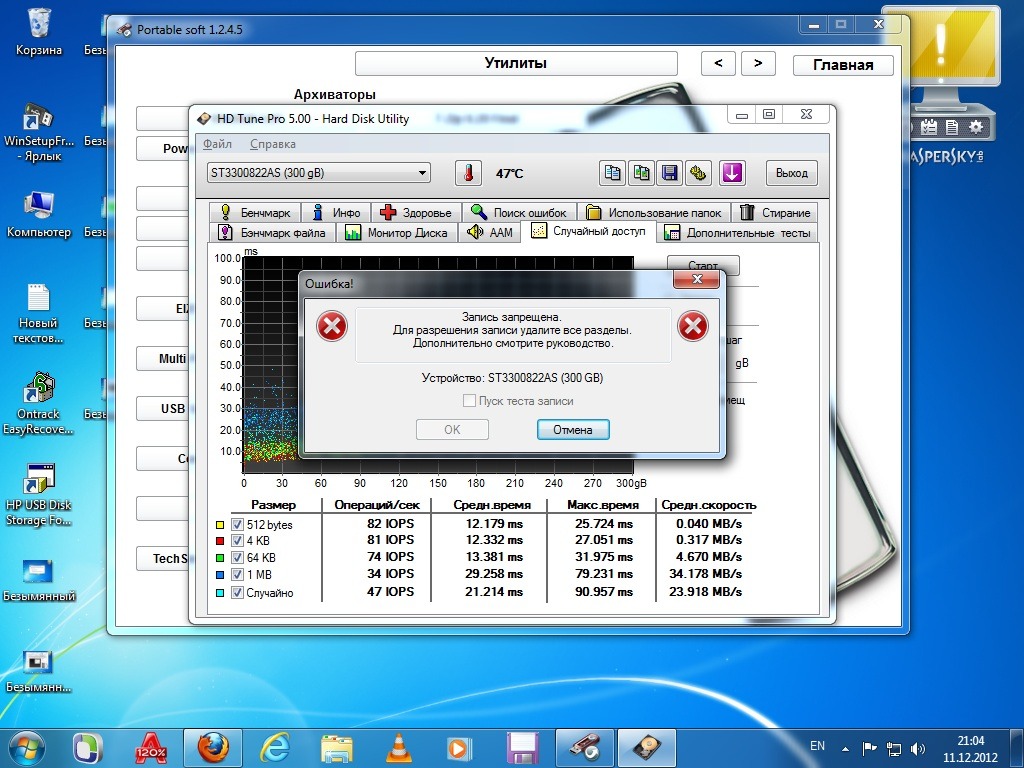
Task: Click Отмена in the error dialog
Action: tap(573, 429)
